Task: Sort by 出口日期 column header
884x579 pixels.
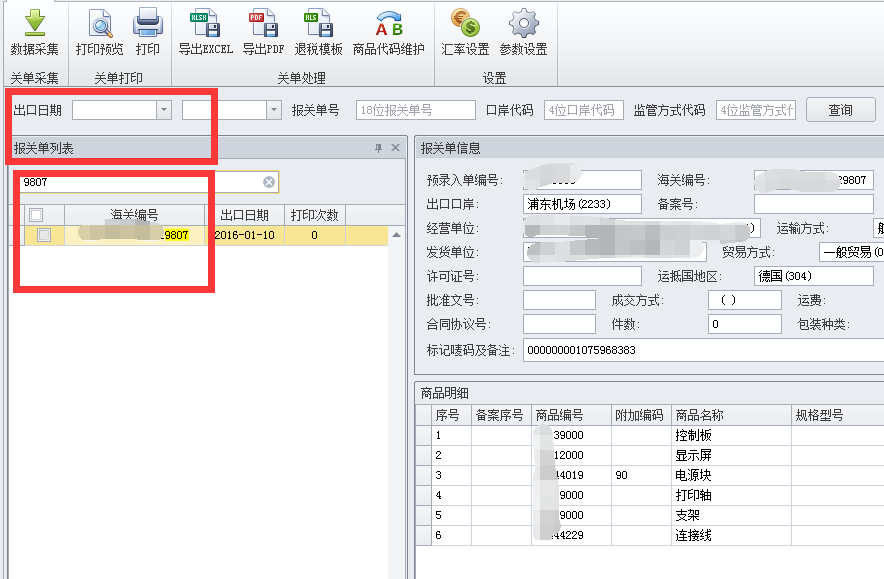Action: pos(244,215)
